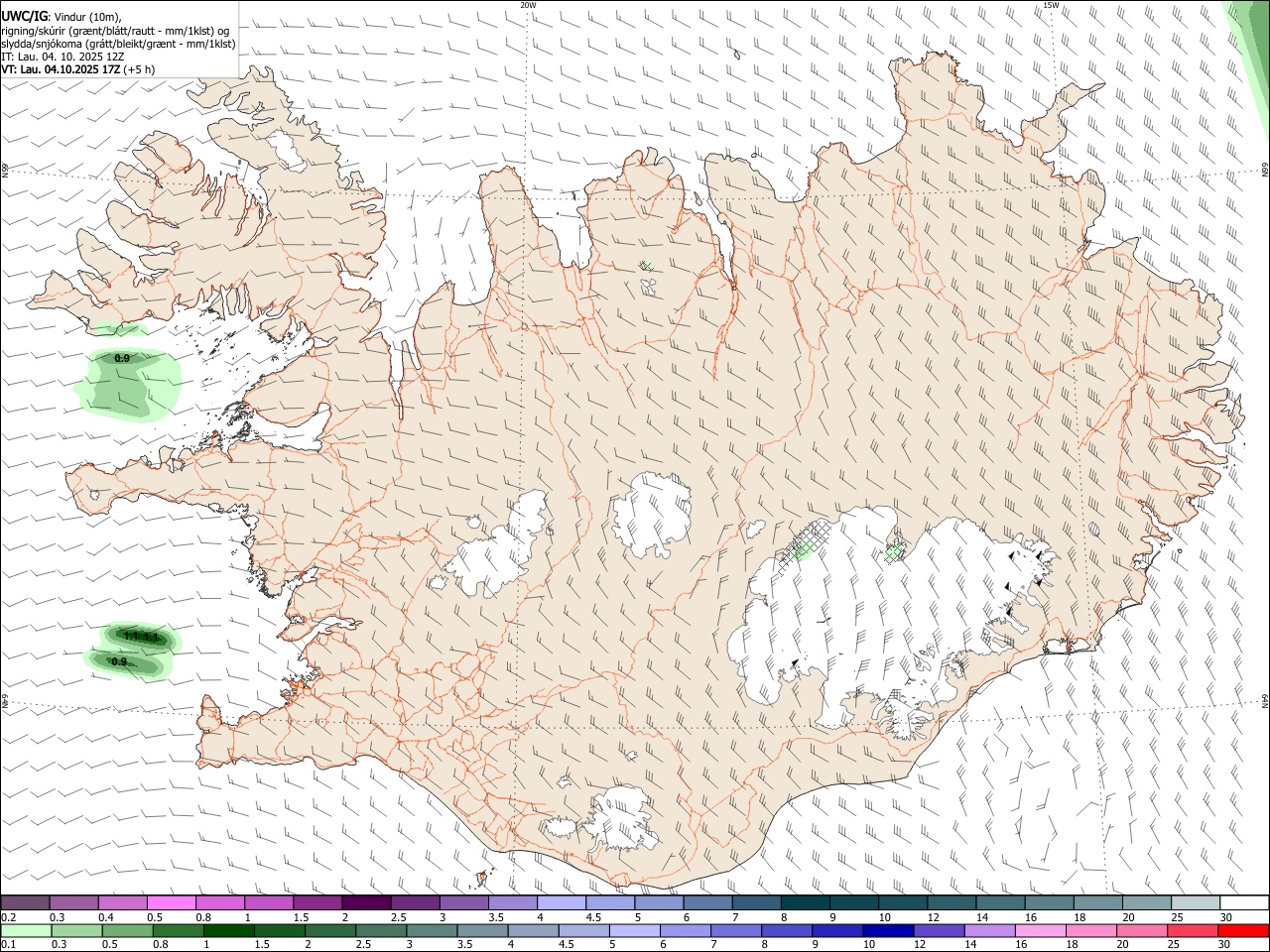
Task: Click the 18 label under the upper legend
Action: point(1079,917)
